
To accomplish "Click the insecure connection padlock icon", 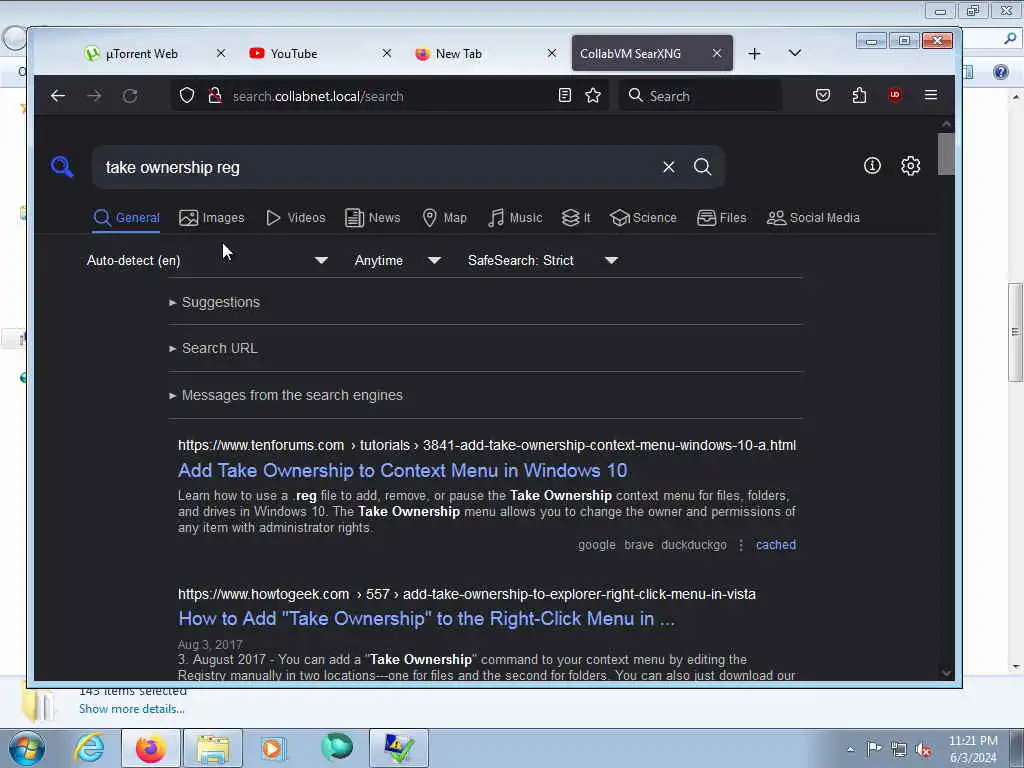I will [x=215, y=96].
